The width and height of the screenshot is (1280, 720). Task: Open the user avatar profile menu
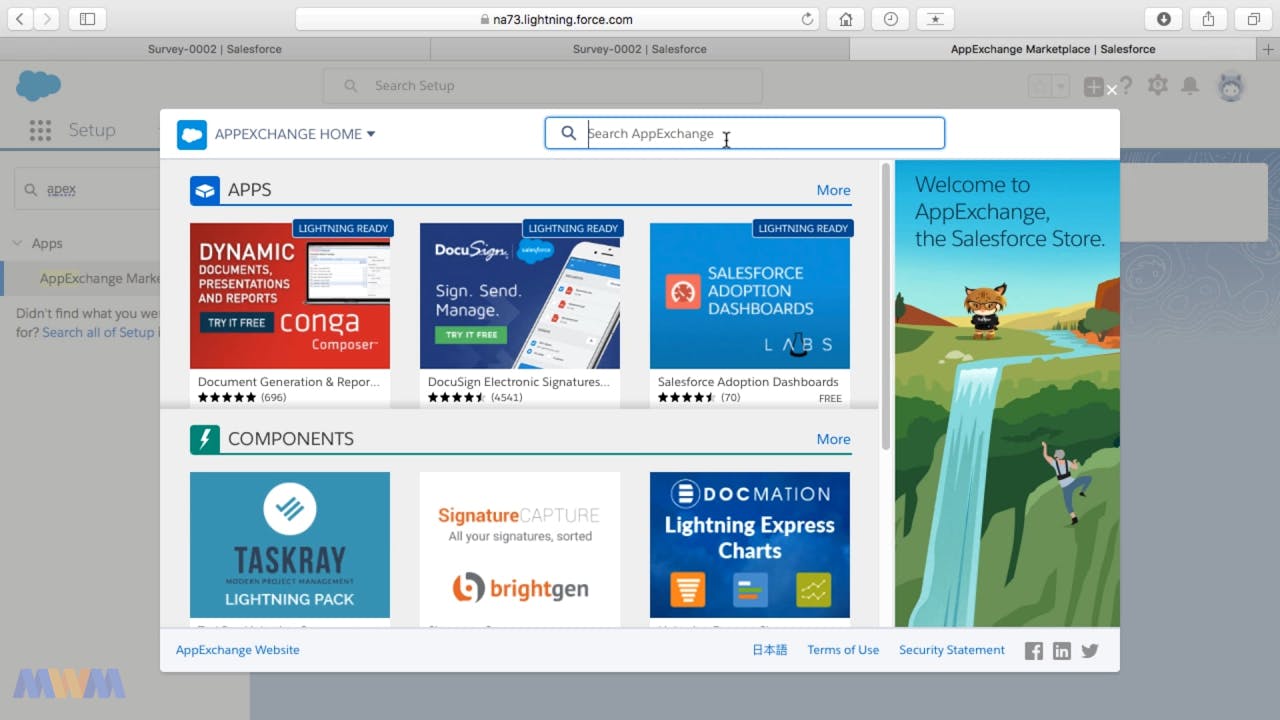tap(1231, 86)
